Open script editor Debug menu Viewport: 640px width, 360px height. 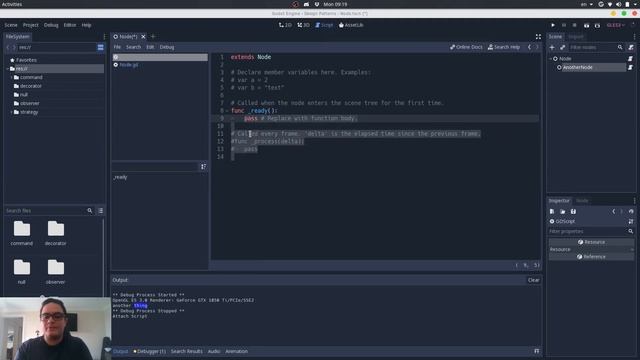pyautogui.click(x=167, y=47)
